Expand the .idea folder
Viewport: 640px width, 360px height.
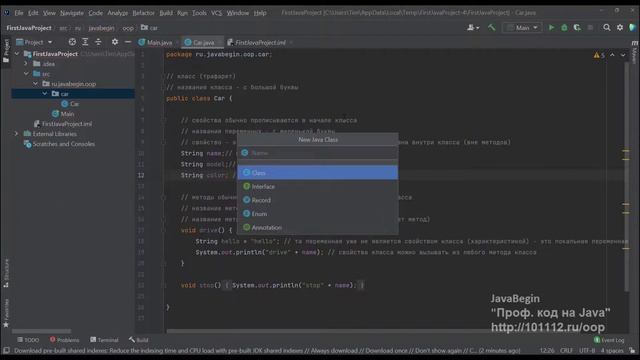pyautogui.click(x=26, y=64)
